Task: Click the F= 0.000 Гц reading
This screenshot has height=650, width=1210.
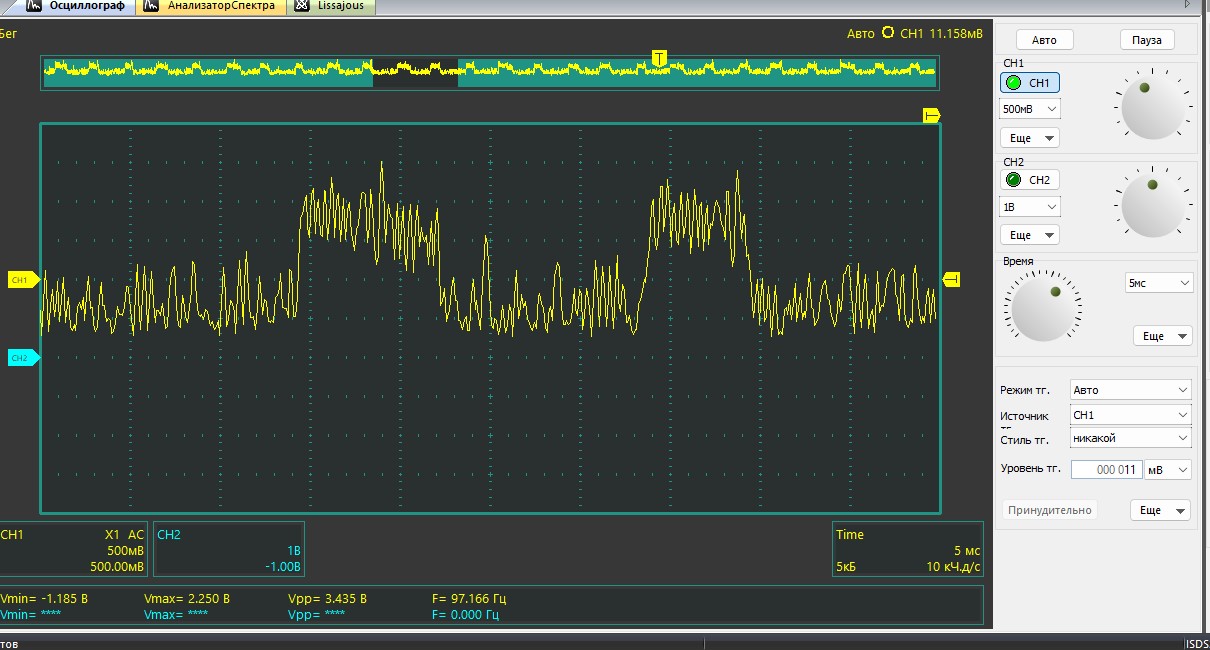Action: pyautogui.click(x=465, y=614)
